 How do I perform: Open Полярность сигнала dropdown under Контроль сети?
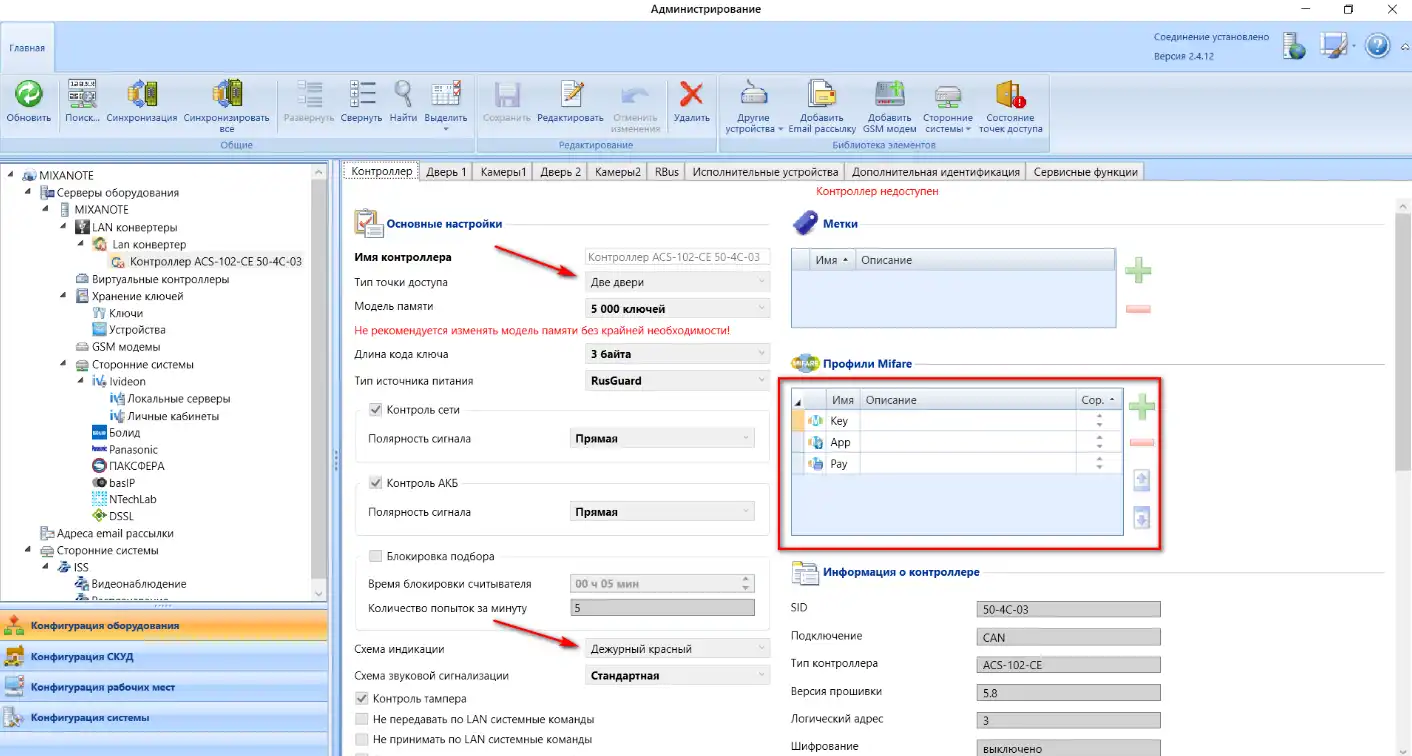(x=661, y=438)
